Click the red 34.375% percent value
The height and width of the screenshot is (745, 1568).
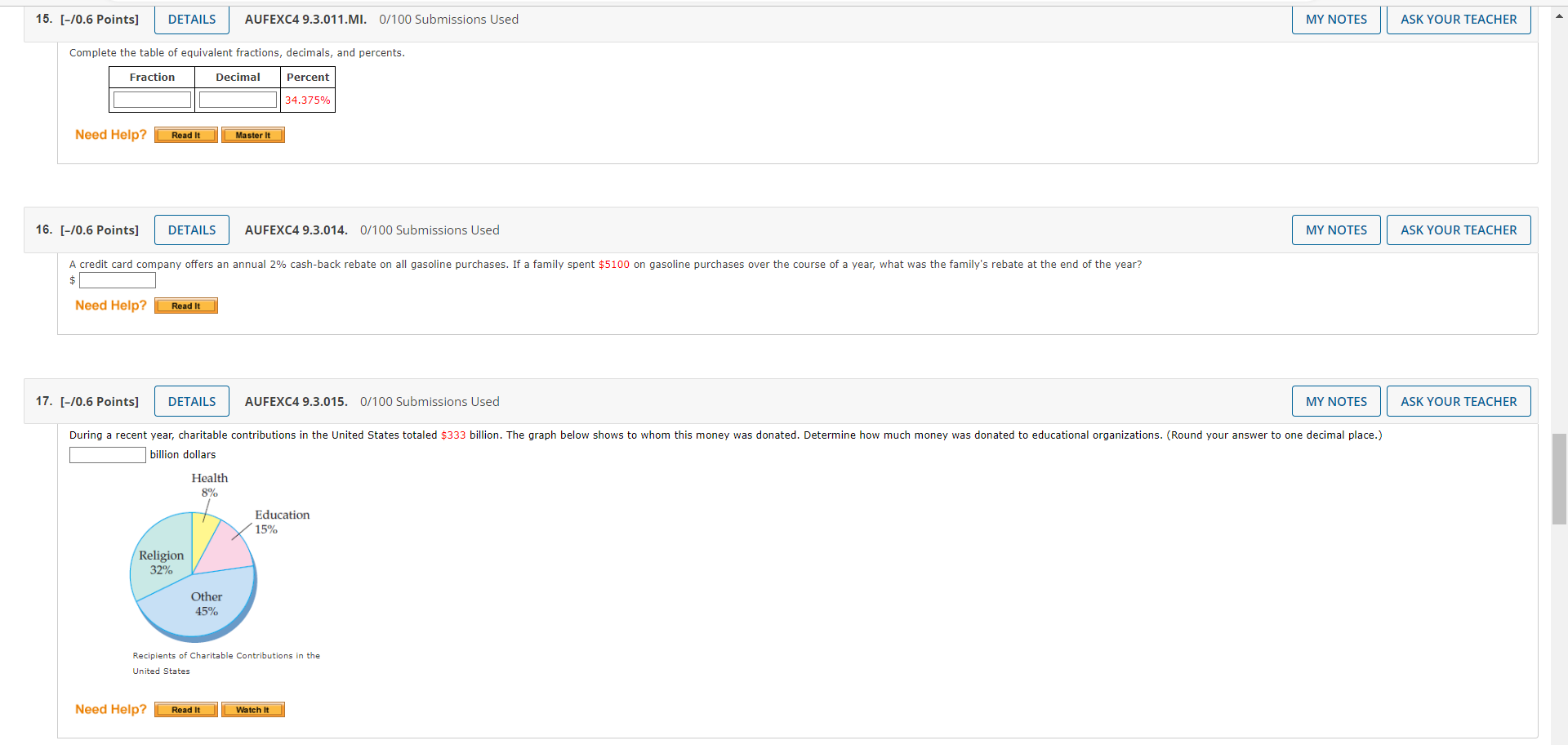(308, 100)
